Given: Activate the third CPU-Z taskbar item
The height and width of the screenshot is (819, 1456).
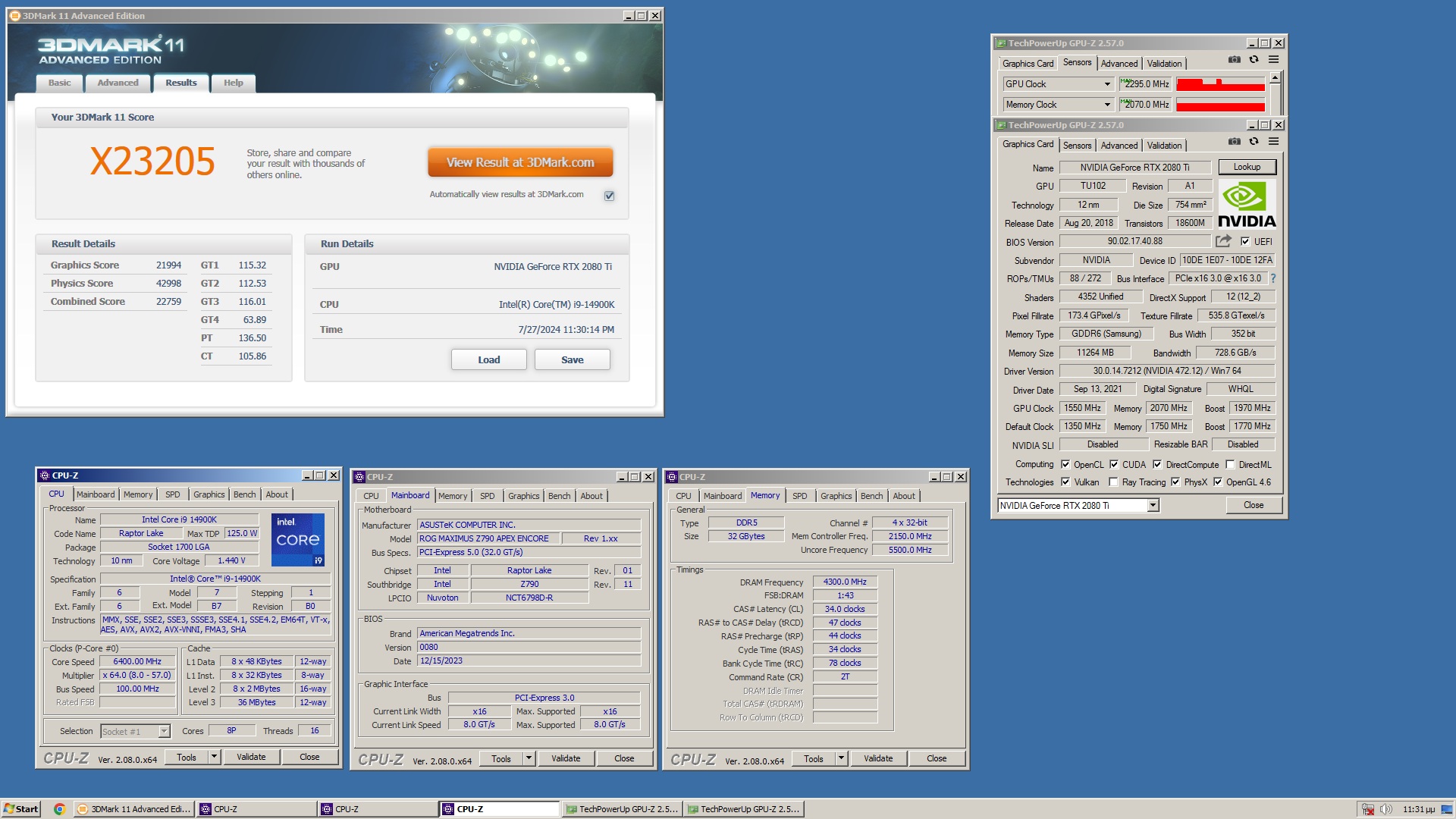Looking at the screenshot, I should [x=499, y=809].
